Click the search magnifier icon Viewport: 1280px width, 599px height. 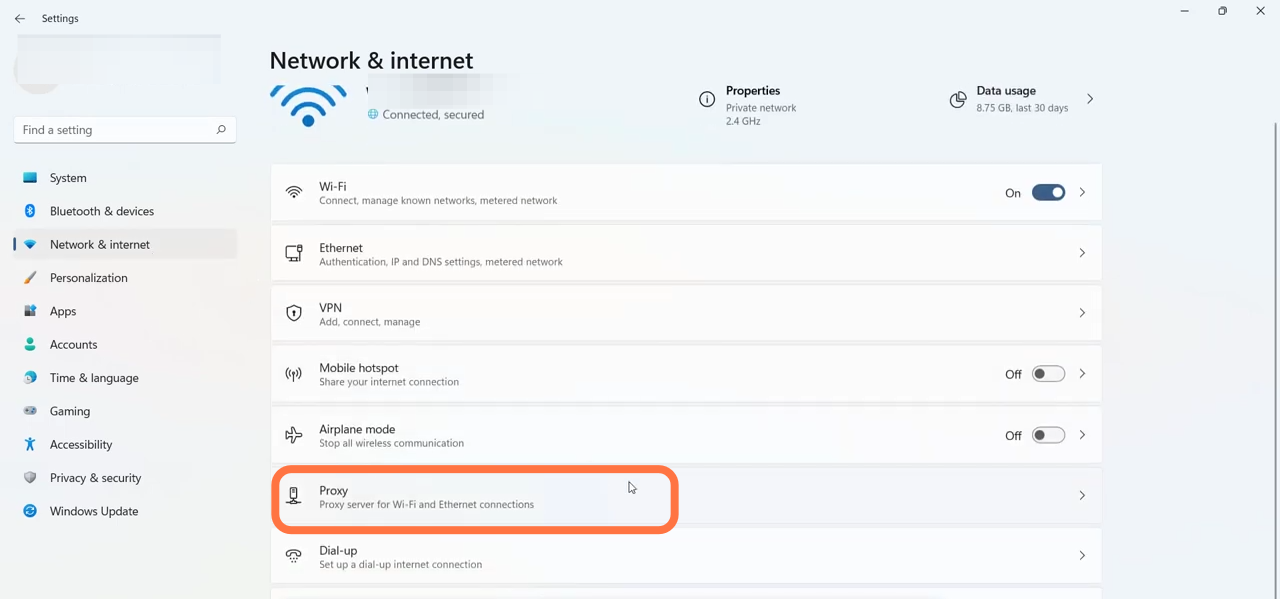coord(221,129)
